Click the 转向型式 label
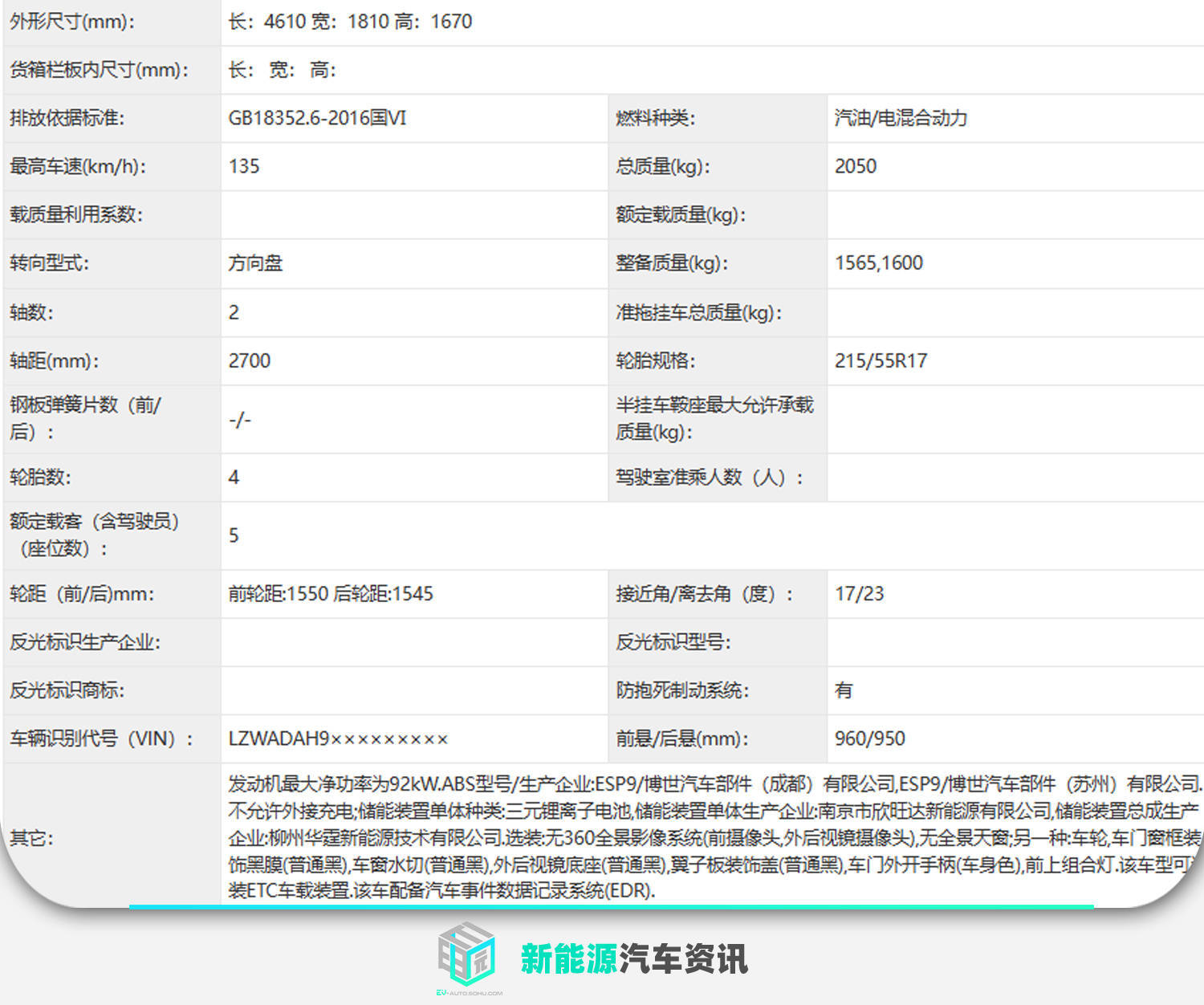1204x1005 pixels. tap(49, 262)
